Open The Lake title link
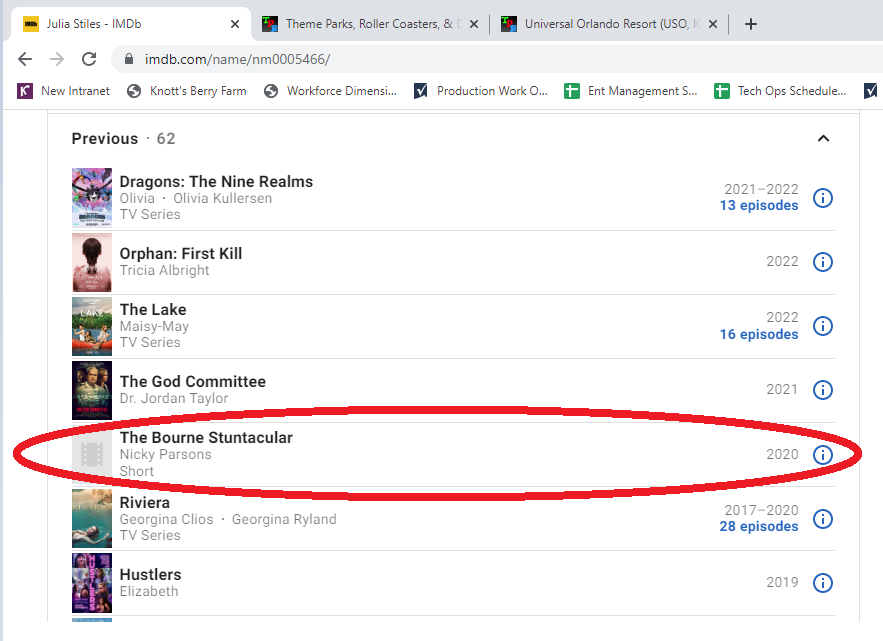 [x=153, y=309]
